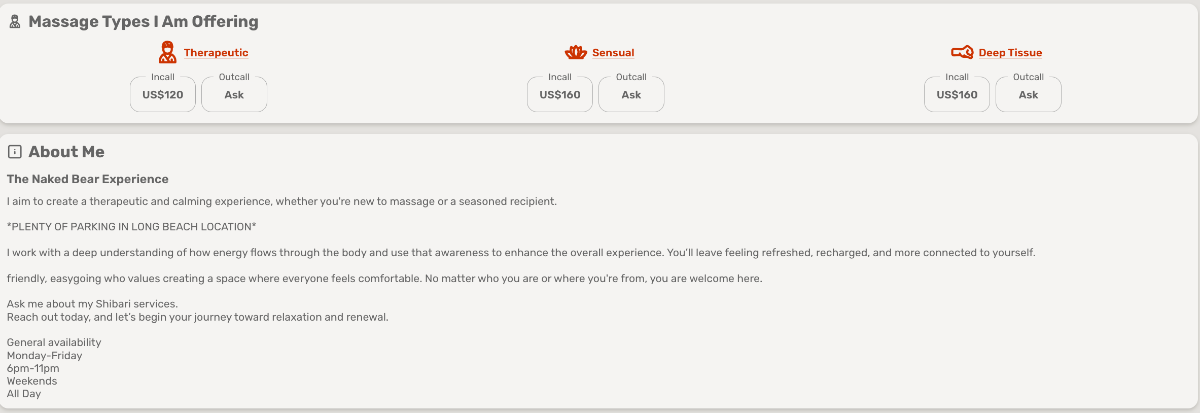This screenshot has width=1200, height=413.
Task: Click the Shibari services sentence
Action: tap(92, 304)
